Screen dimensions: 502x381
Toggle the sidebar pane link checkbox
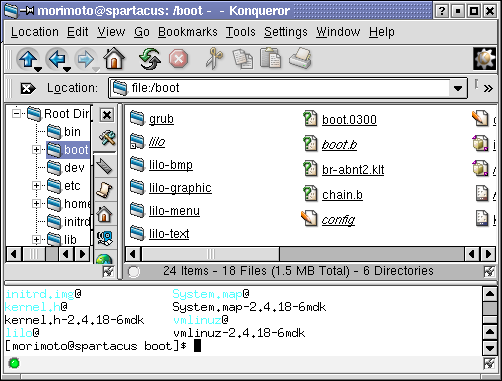[x=108, y=271]
